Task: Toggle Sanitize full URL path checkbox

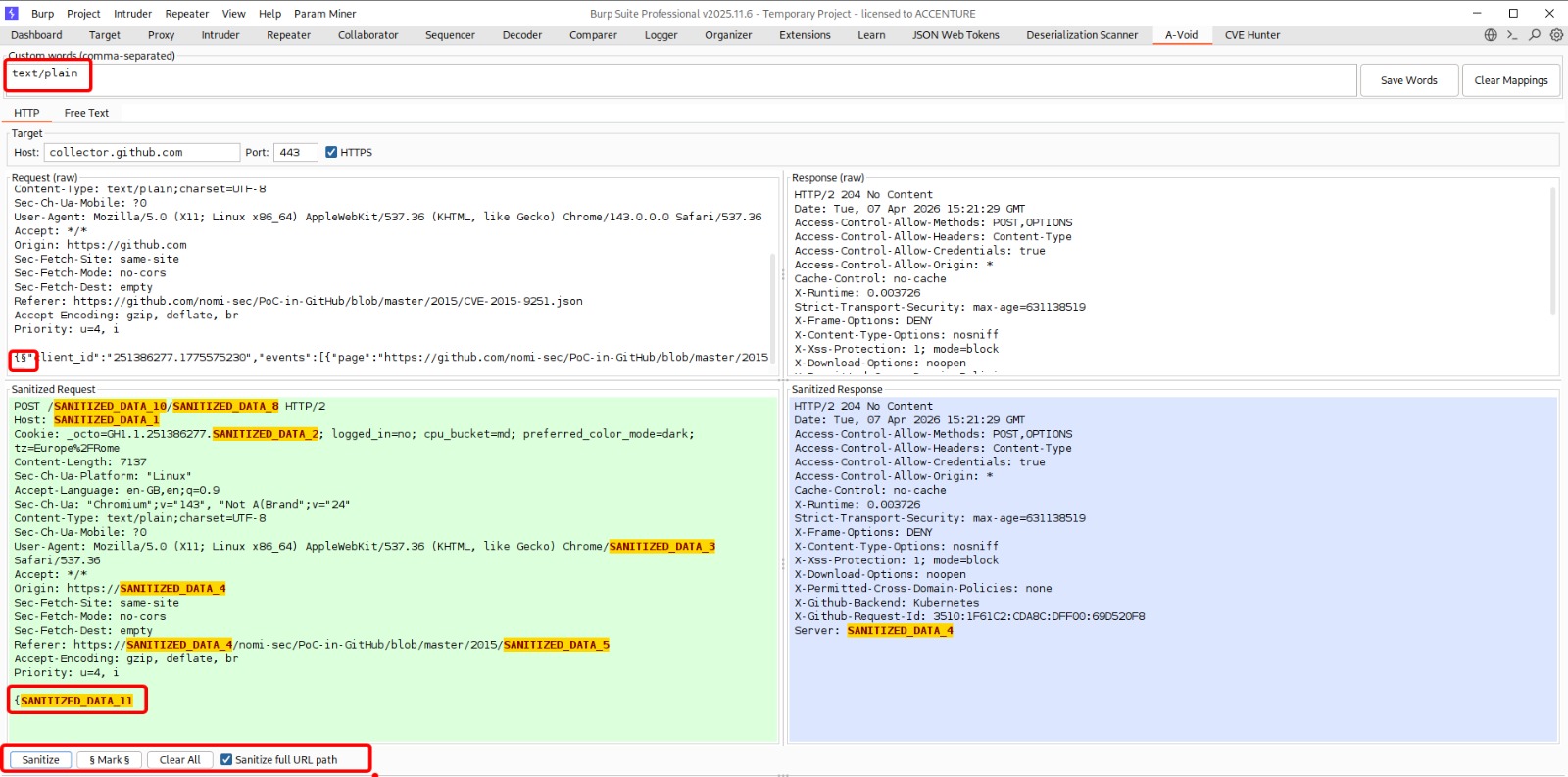Action: [226, 759]
